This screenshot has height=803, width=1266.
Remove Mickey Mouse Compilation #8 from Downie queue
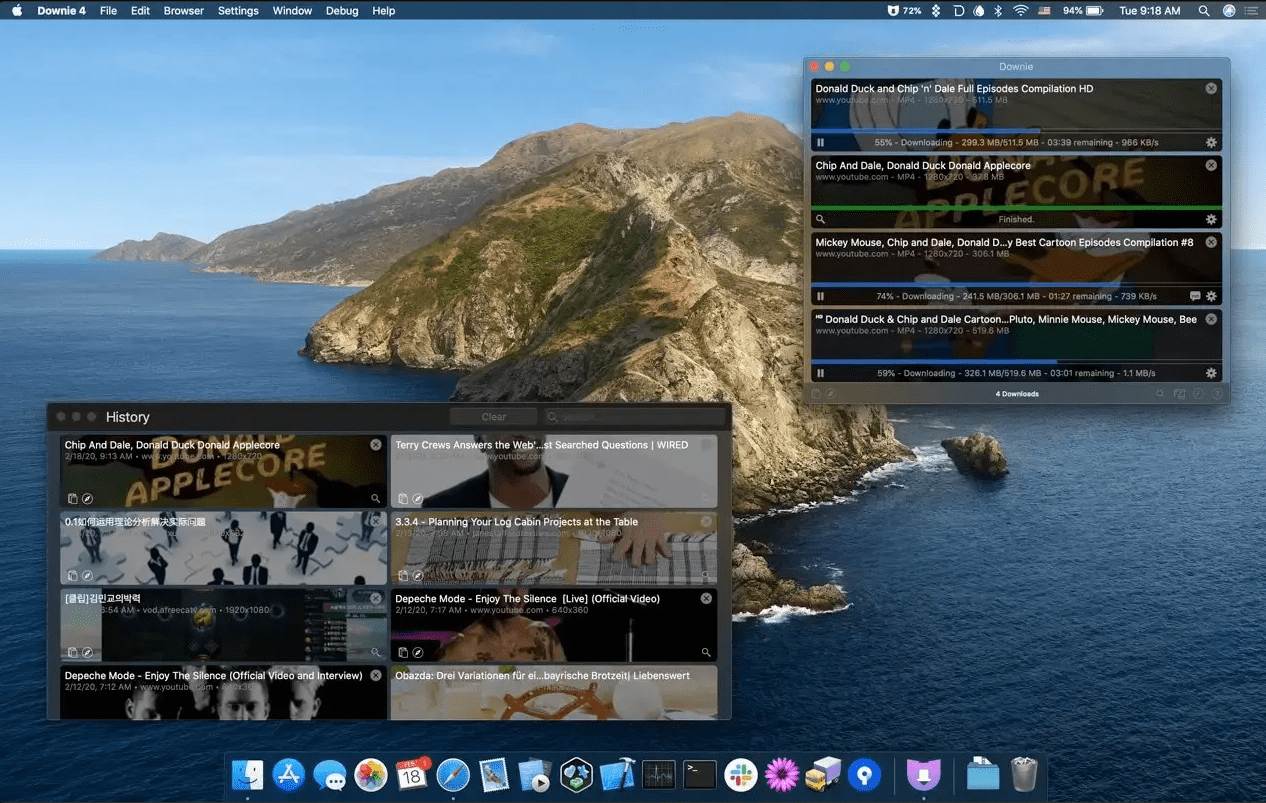[x=1211, y=242]
